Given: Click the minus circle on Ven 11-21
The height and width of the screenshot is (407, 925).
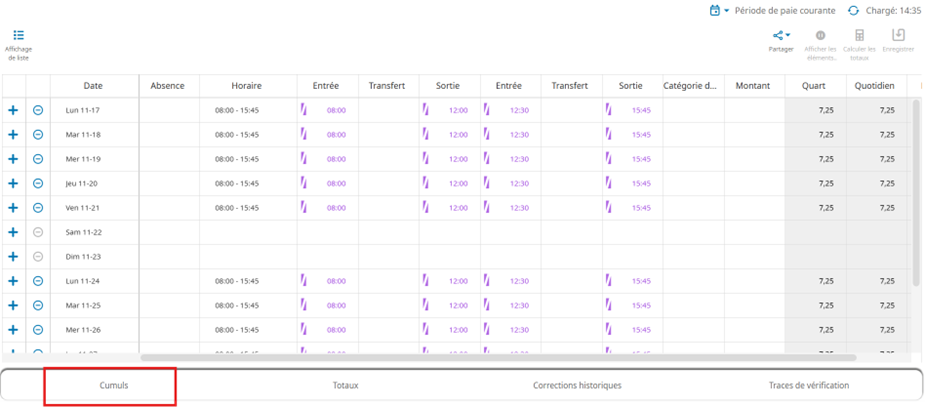Looking at the screenshot, I should point(38,207).
